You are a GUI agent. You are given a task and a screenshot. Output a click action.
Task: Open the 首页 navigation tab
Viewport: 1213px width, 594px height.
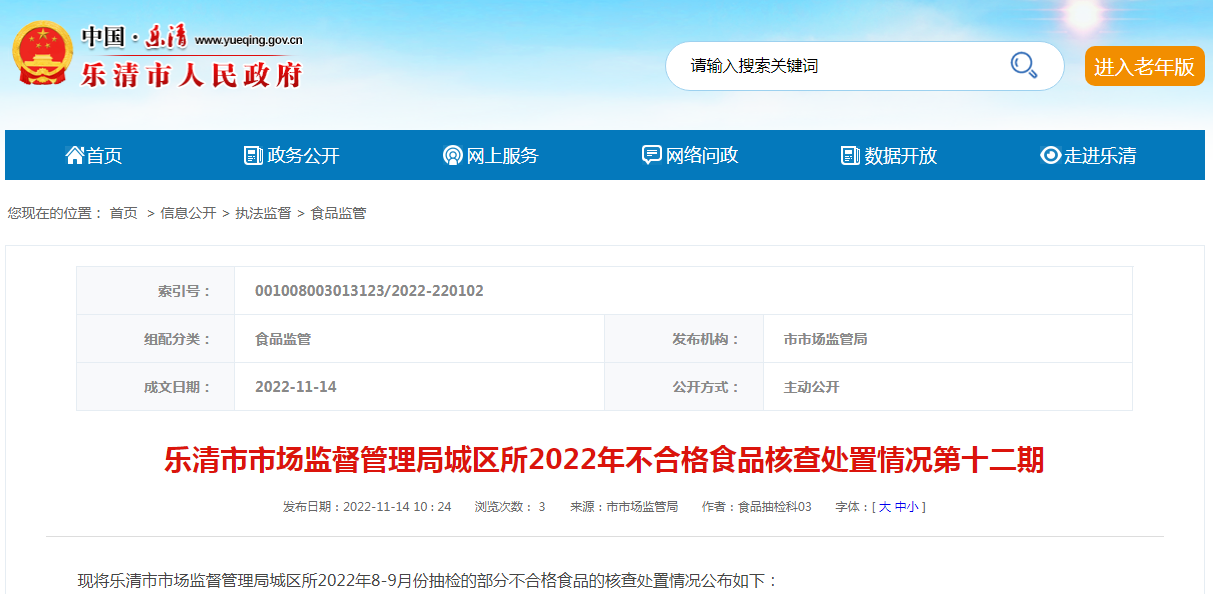click(x=94, y=155)
